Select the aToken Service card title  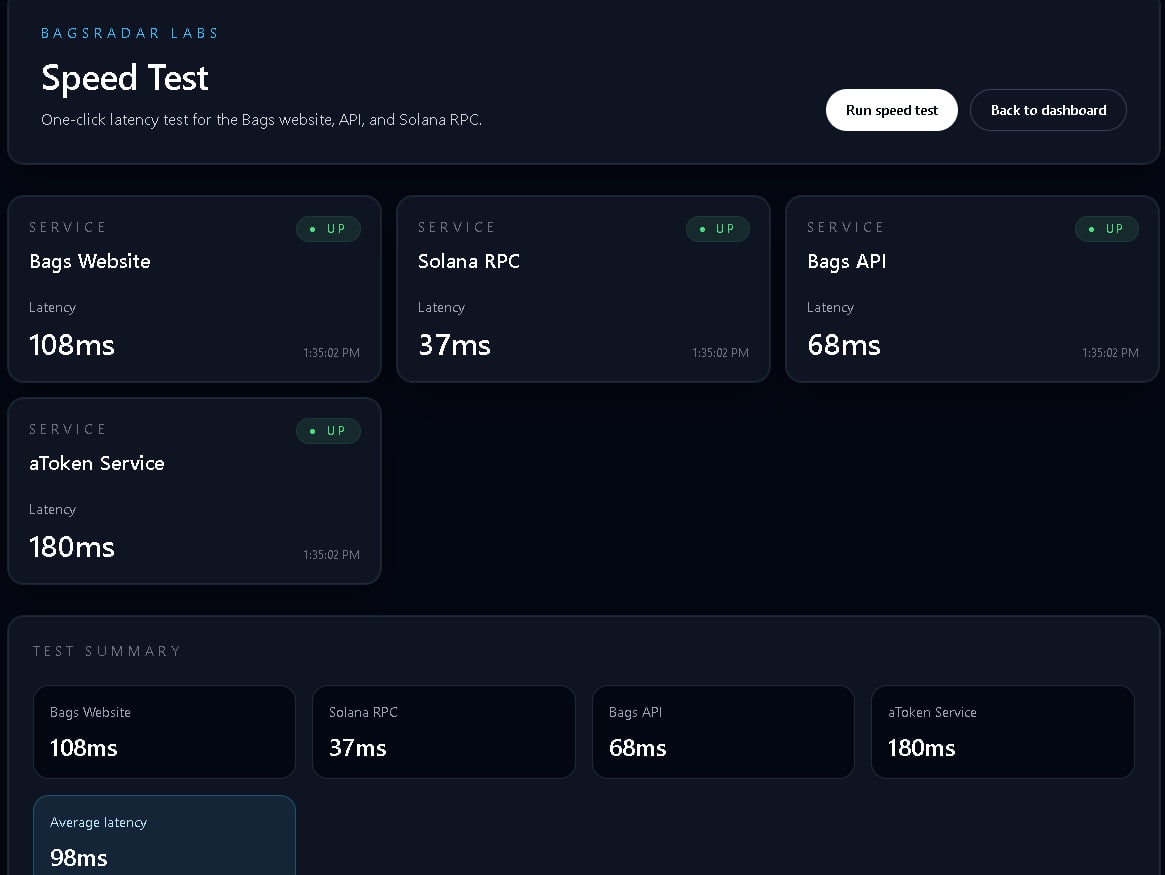pyautogui.click(x=97, y=463)
